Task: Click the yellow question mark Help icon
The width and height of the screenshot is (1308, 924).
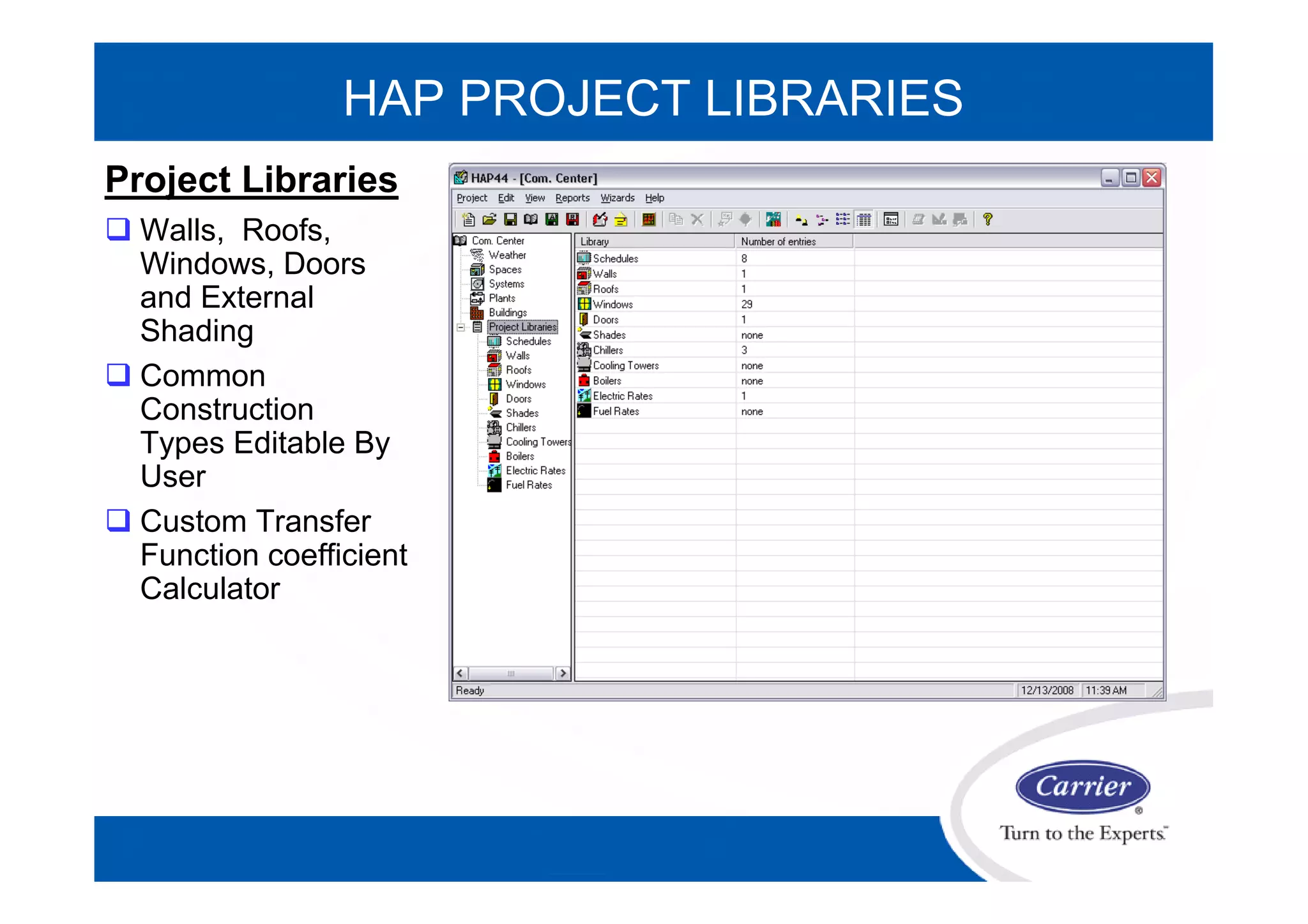Action: click(988, 220)
